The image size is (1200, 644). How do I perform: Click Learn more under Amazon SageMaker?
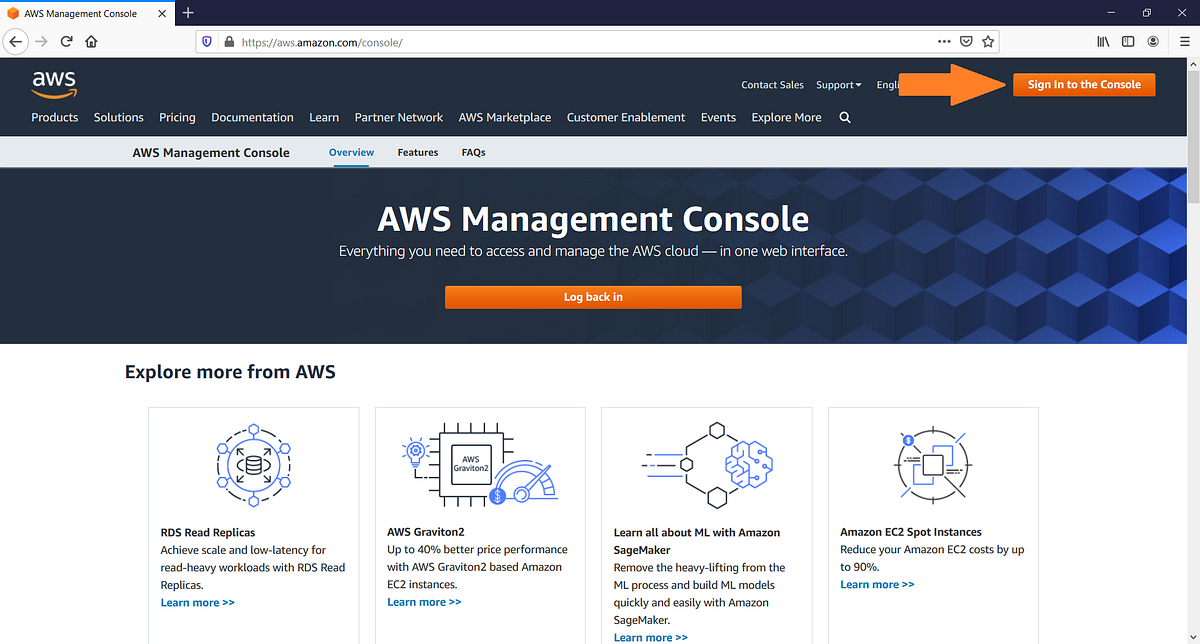point(651,637)
